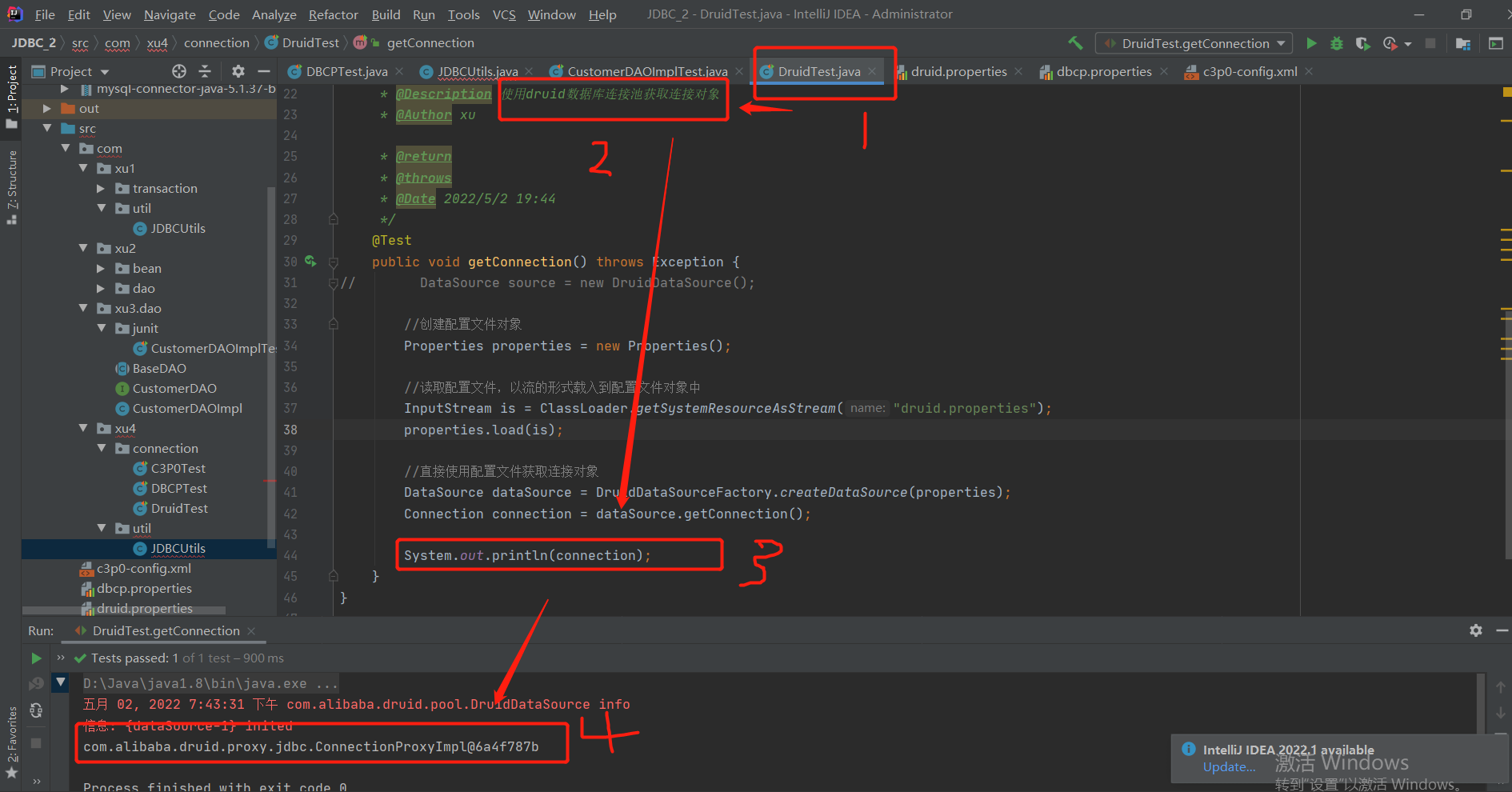This screenshot has height=792, width=1512.
Task: Click the Build Project hammer icon
Action: pos(1075,43)
